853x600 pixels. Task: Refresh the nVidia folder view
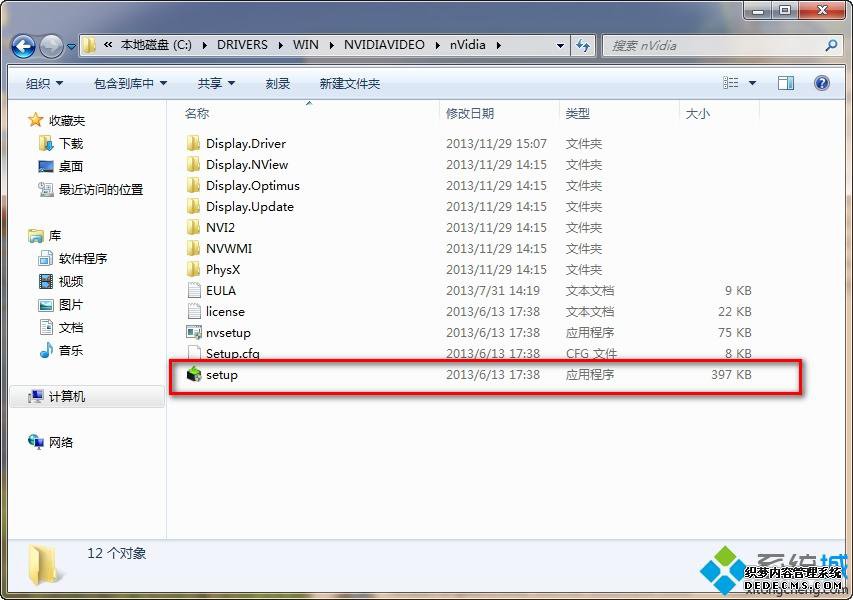(583, 46)
